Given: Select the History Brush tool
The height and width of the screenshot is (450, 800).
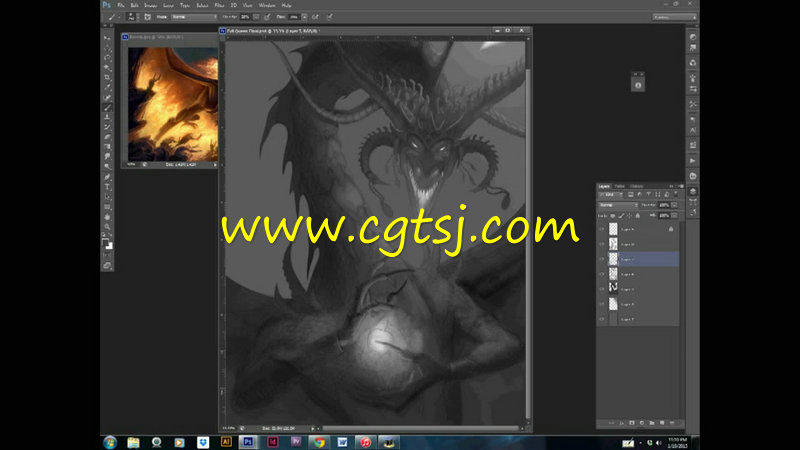Looking at the screenshot, I should (107, 127).
